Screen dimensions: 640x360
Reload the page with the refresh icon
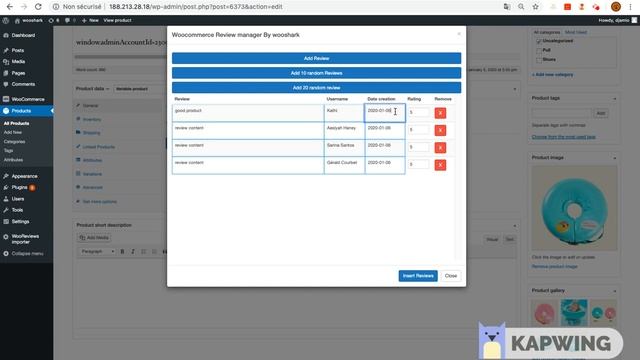pyautogui.click(x=38, y=7)
